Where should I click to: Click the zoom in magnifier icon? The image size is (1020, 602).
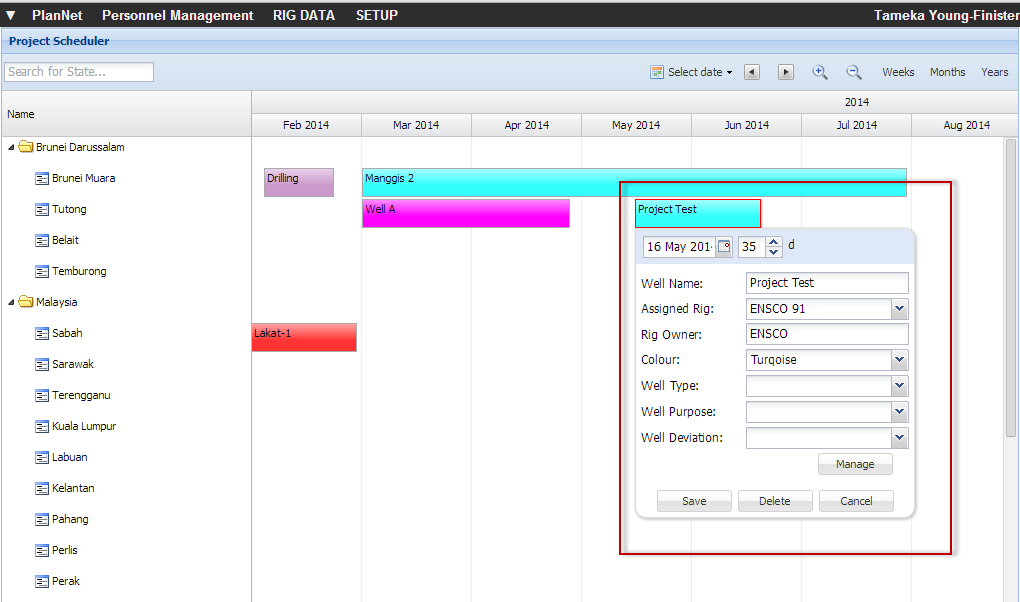[820, 72]
